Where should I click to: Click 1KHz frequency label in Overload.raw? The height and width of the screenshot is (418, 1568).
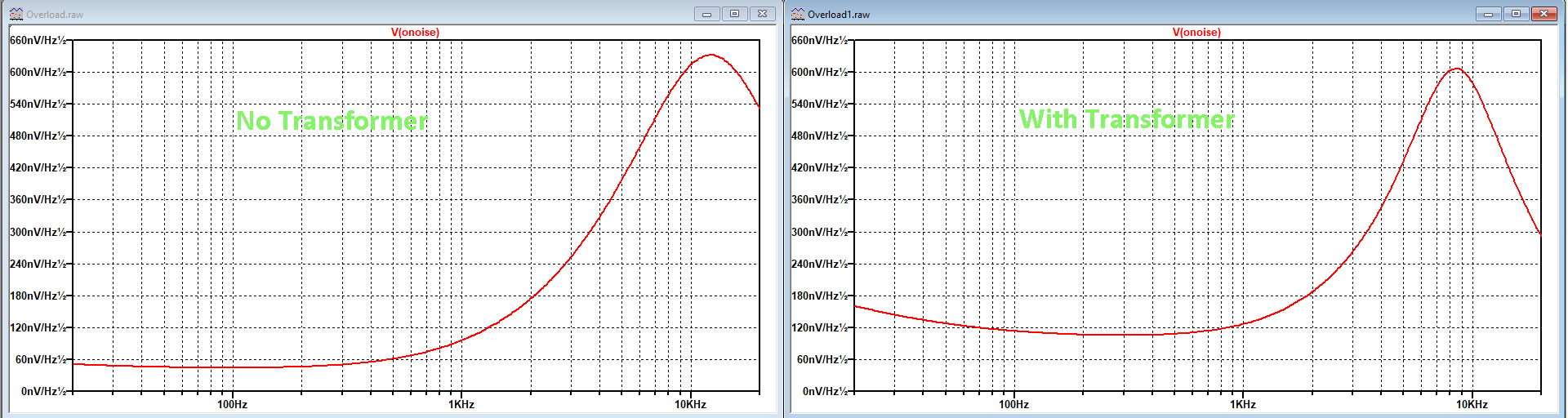[461, 404]
